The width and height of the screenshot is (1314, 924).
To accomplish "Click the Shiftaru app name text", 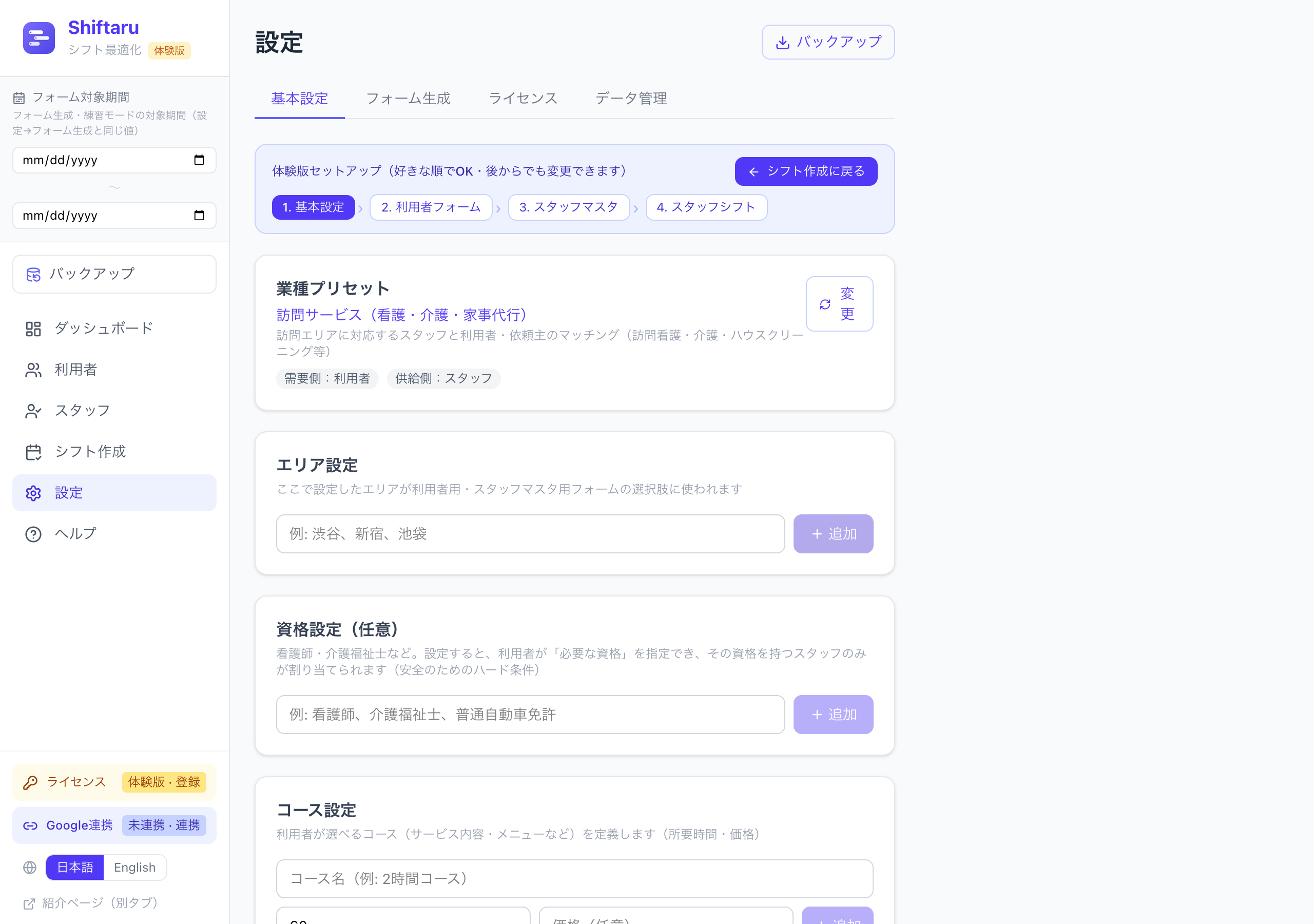I will click(x=104, y=28).
